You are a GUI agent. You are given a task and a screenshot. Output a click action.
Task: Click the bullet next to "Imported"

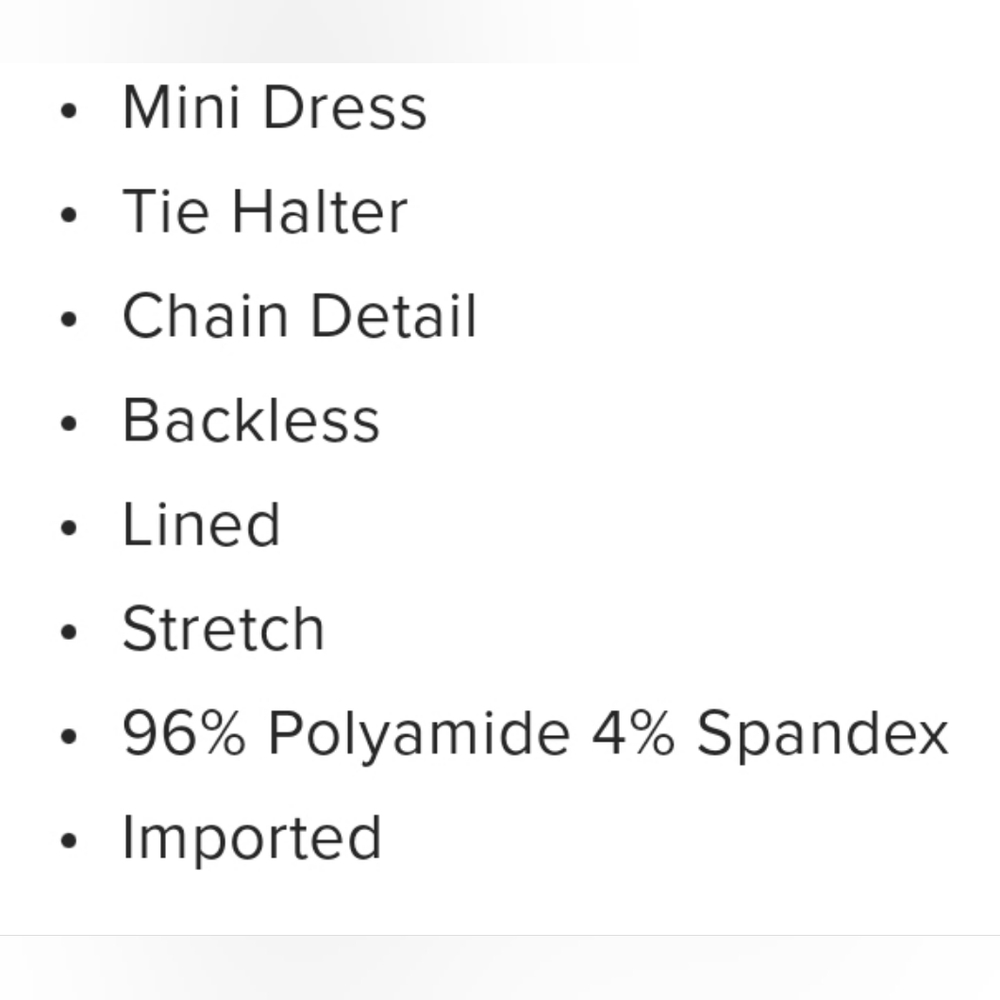[x=68, y=840]
